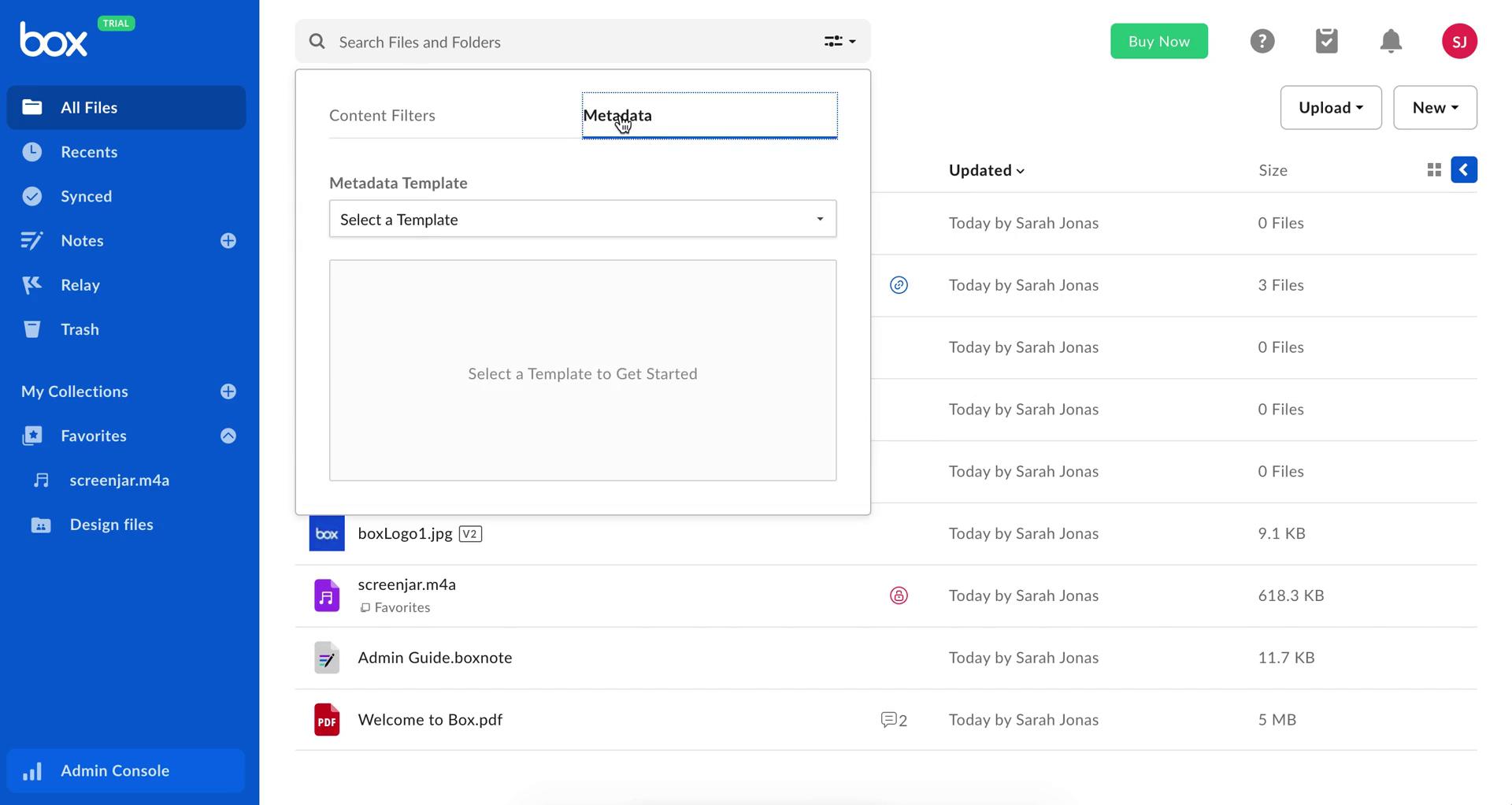The width and height of the screenshot is (1512, 805).
Task: Add a new note with plus icon
Action: point(228,240)
